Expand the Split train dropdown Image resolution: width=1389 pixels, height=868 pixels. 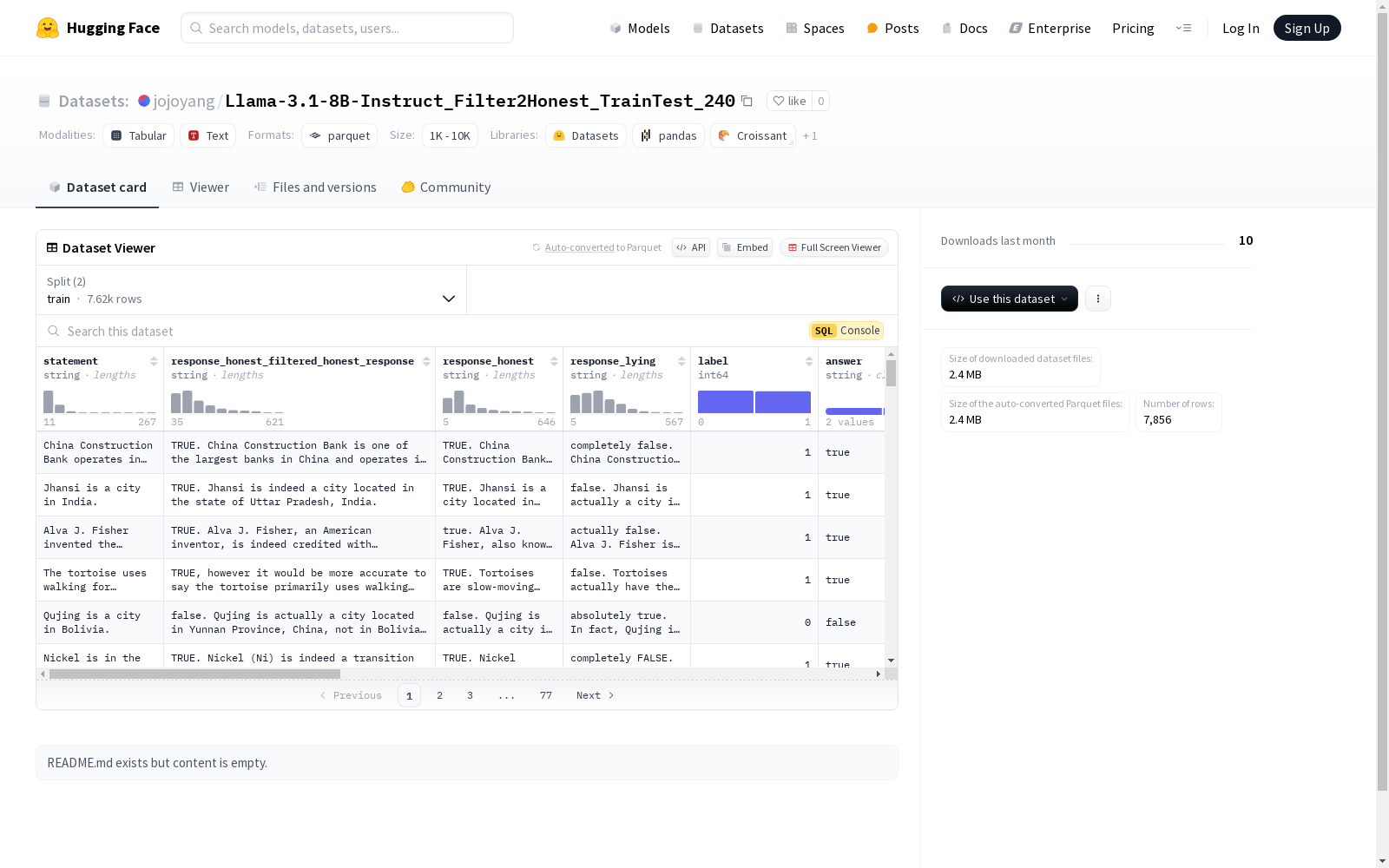pos(252,290)
